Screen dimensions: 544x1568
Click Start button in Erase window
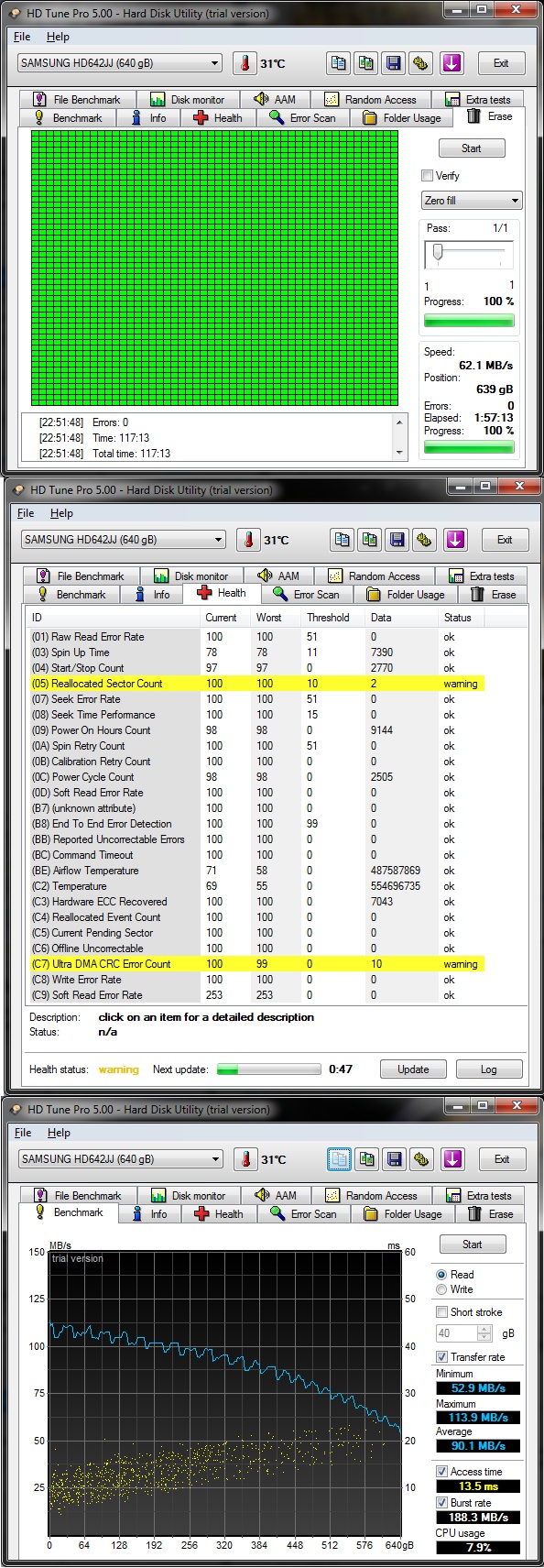pyautogui.click(x=471, y=148)
